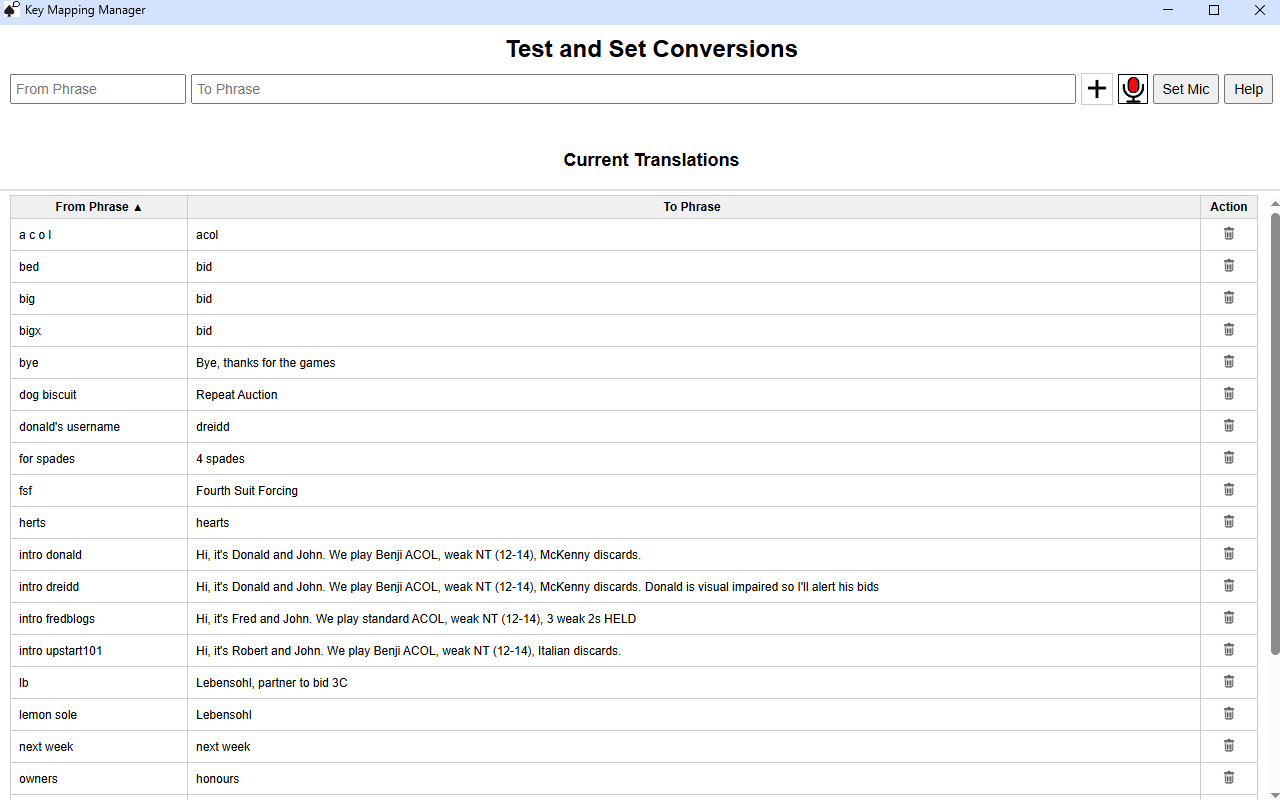Click the Action column header
Viewport: 1280px width, 800px height.
point(1228,207)
